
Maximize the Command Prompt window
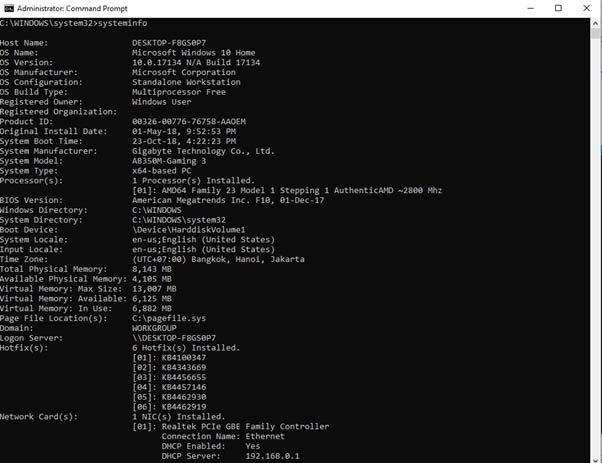(558, 8)
